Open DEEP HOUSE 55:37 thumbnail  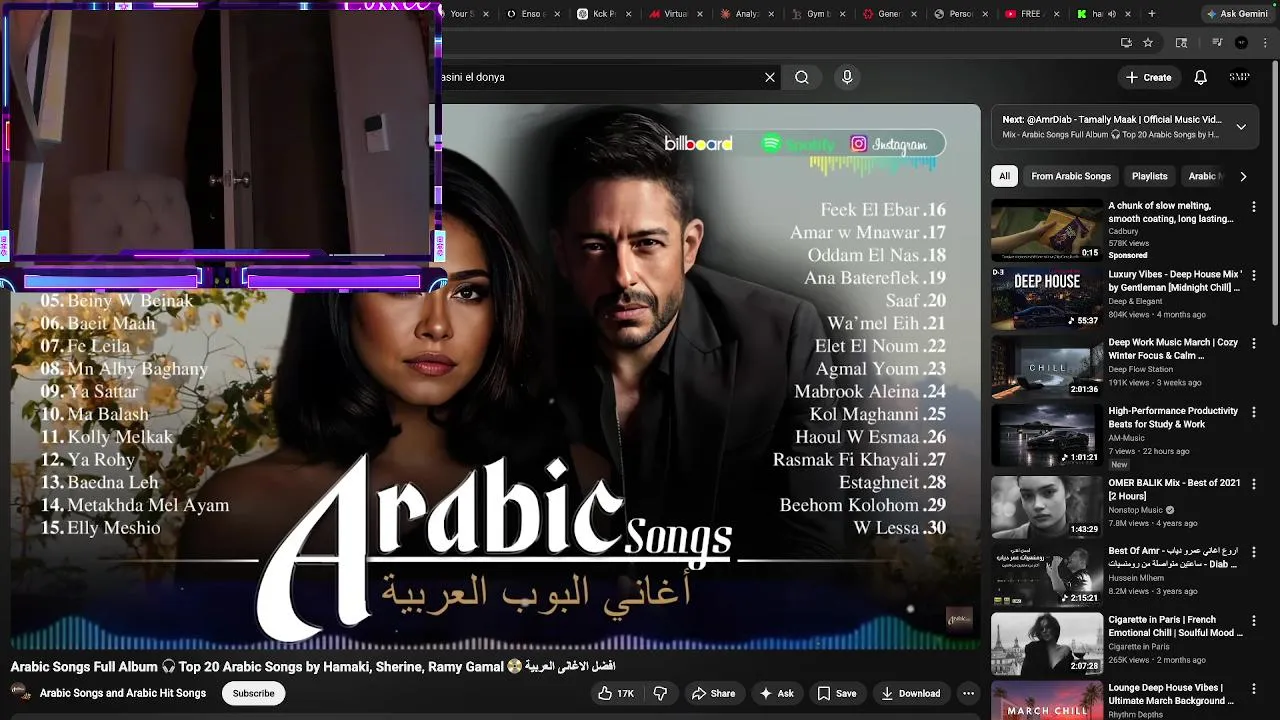pos(1047,298)
